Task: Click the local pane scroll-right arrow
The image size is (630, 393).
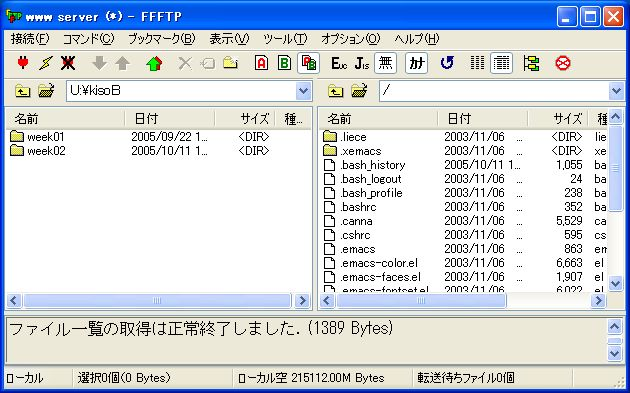Action: click(x=302, y=301)
